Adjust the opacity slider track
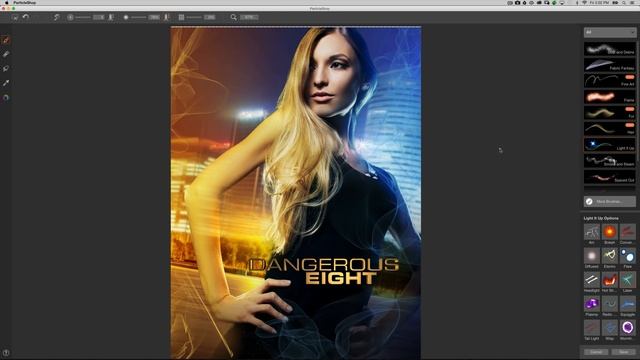 (x=138, y=17)
